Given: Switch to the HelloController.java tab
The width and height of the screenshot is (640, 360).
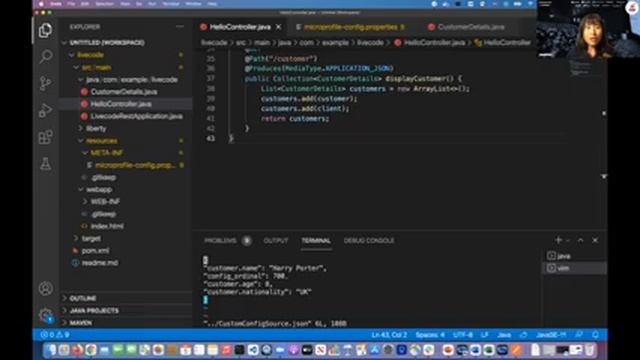Looking at the screenshot, I should tap(240, 27).
